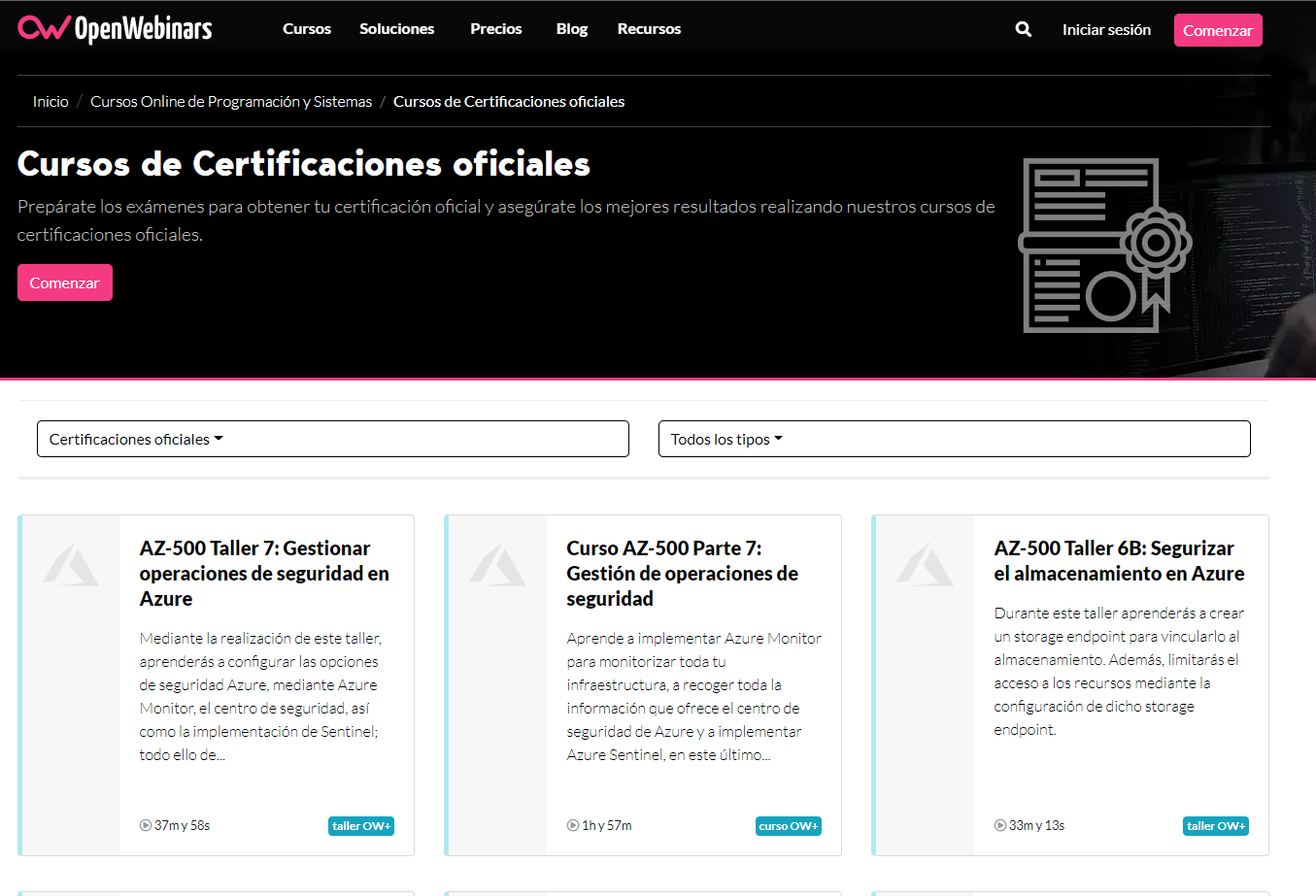Screen dimensions: 1316x896
Task: Click the Azure logo on Curso AZ-500 Parte 7 card
Action: (498, 565)
